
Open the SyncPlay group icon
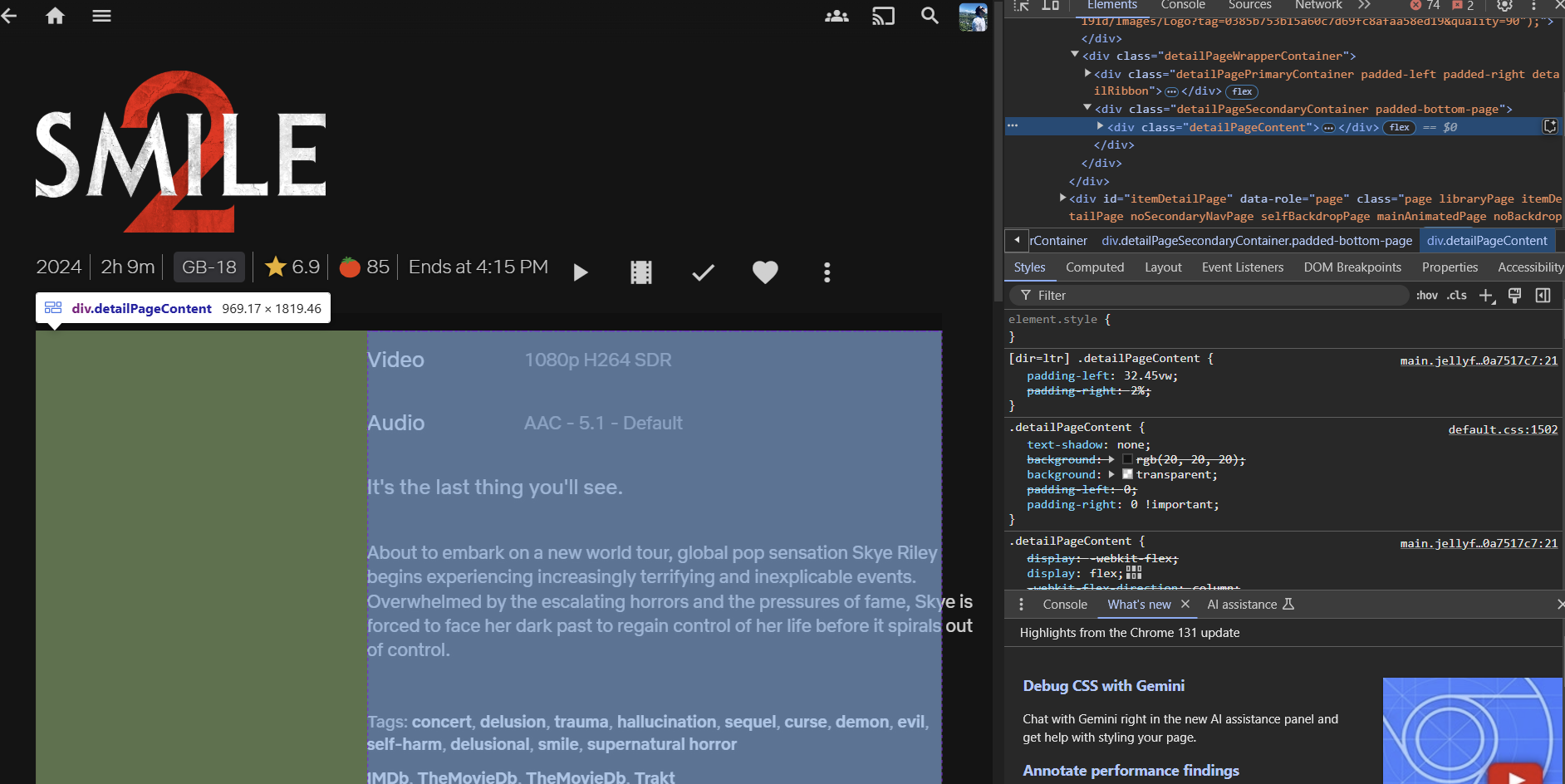836,16
